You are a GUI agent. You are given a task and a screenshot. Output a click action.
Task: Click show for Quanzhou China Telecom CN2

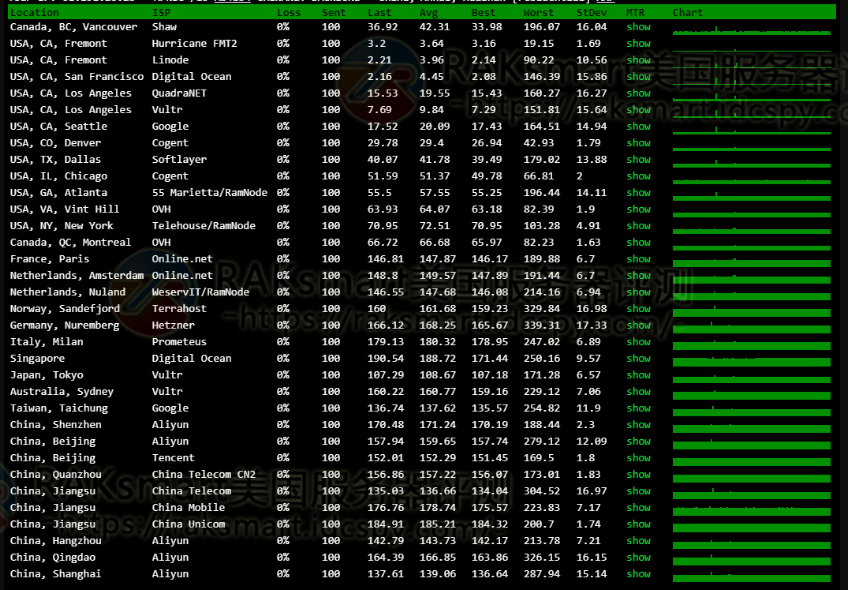pos(638,475)
